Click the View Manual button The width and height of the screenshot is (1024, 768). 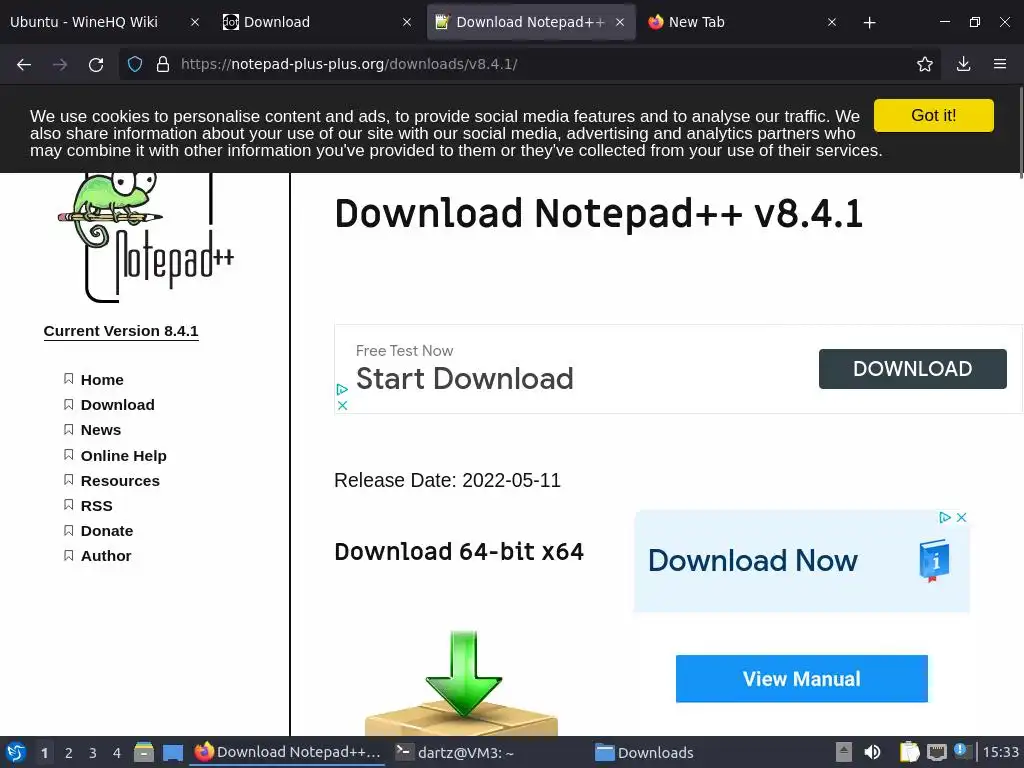tap(801, 679)
